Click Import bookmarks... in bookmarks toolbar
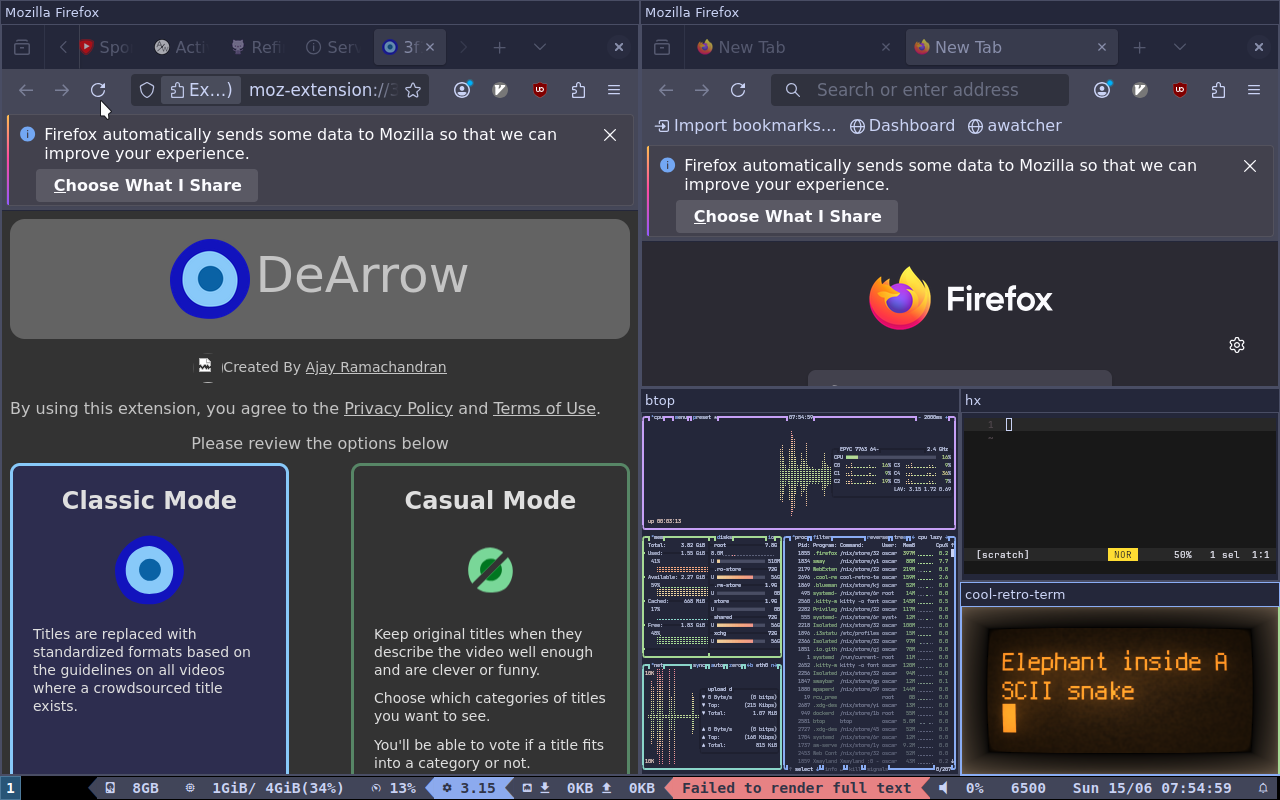 745,126
